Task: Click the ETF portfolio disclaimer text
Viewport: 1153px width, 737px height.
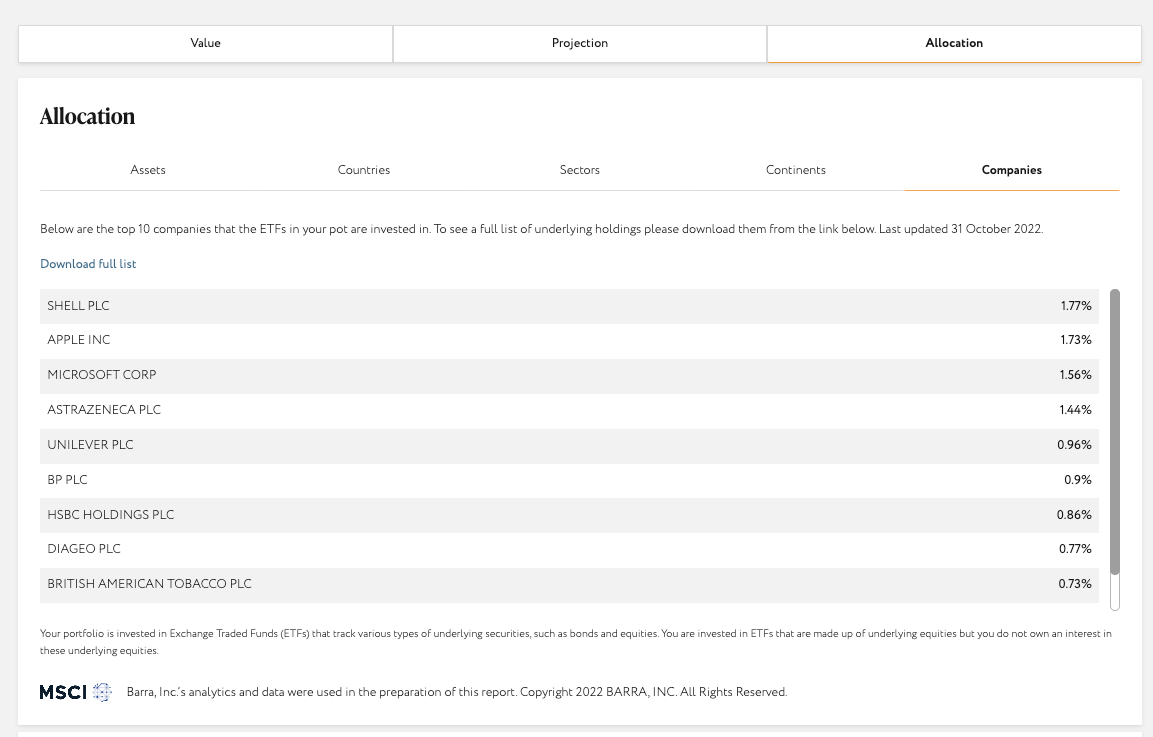Action: pyautogui.click(x=576, y=642)
